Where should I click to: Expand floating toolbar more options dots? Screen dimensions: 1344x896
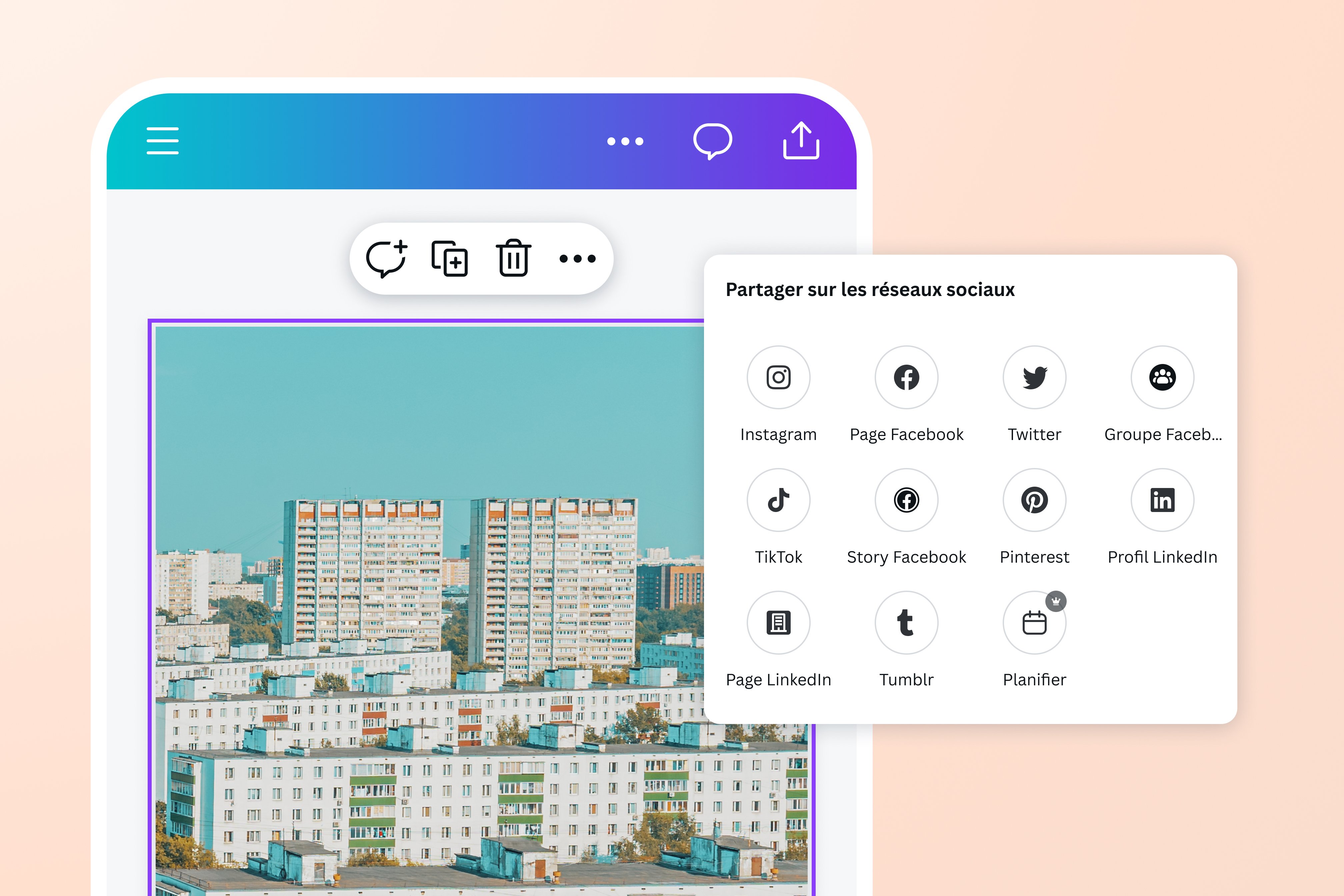[577, 259]
